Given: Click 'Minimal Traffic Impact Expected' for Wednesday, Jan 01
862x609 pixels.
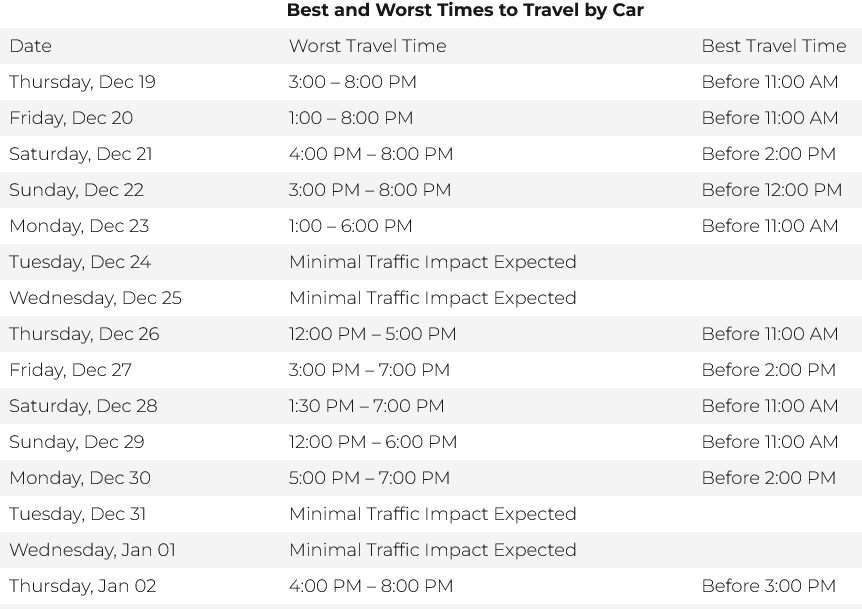Looking at the screenshot, I should (432, 550).
